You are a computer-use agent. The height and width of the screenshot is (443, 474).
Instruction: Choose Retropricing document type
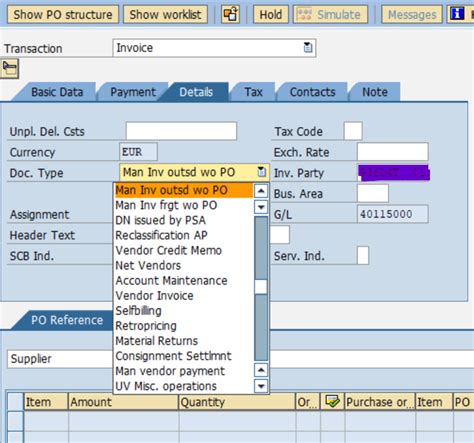[183, 326]
